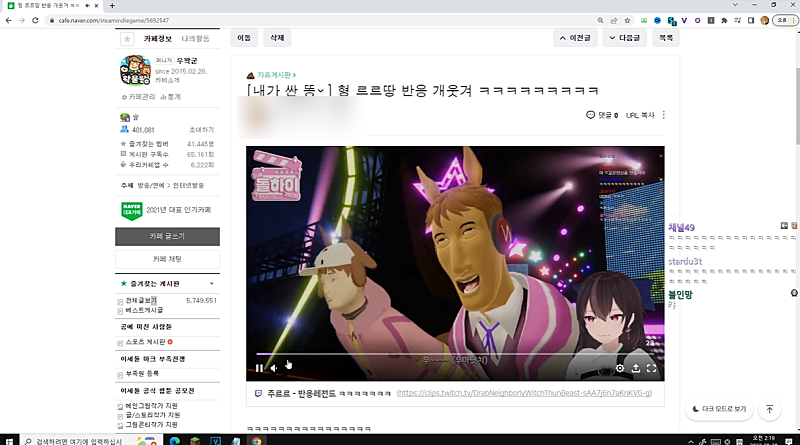Share this page icon in address bar
The height and width of the screenshot is (445, 800).
click(x=614, y=20)
